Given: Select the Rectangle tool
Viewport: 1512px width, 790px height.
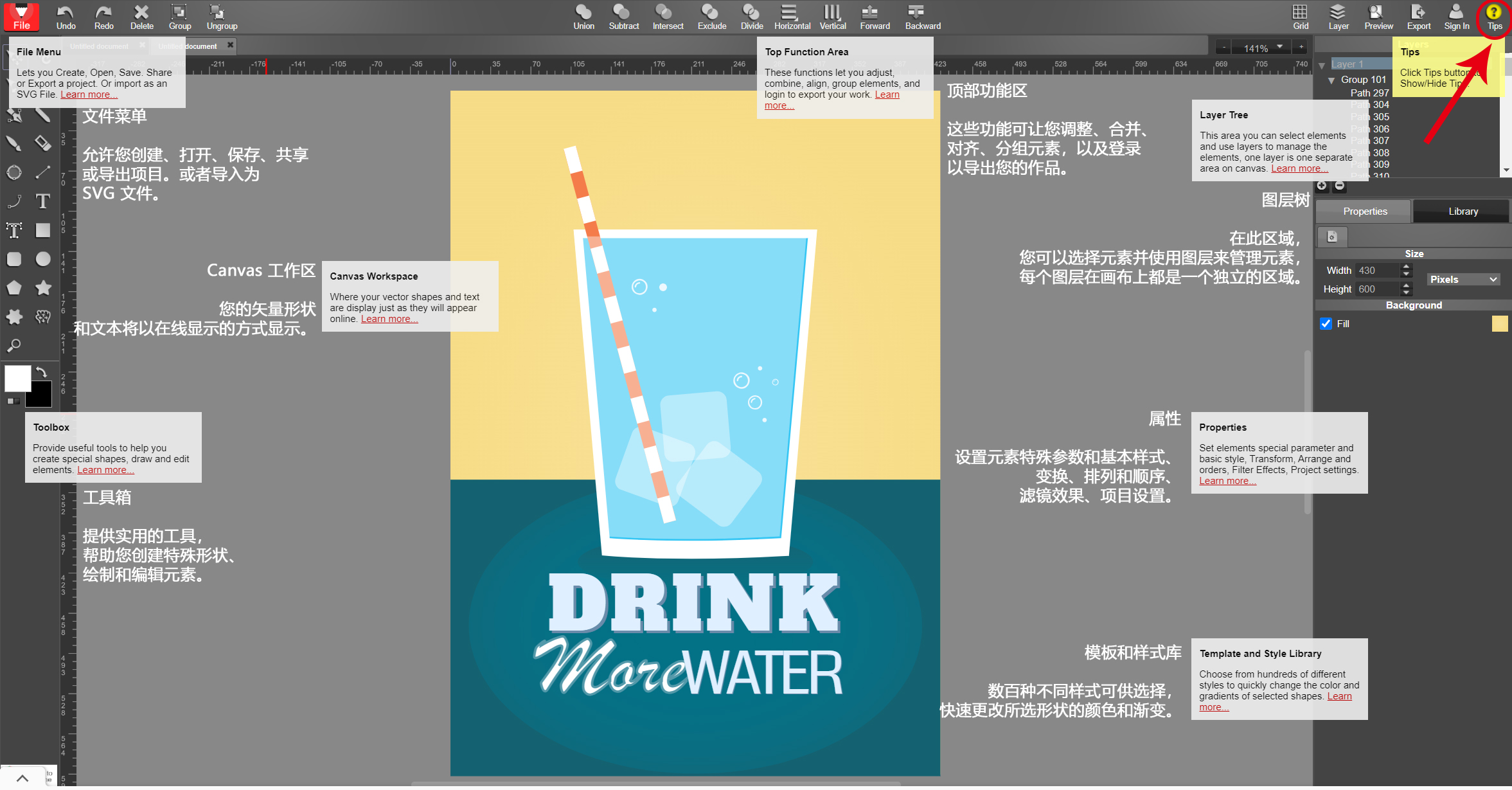Looking at the screenshot, I should 43,230.
